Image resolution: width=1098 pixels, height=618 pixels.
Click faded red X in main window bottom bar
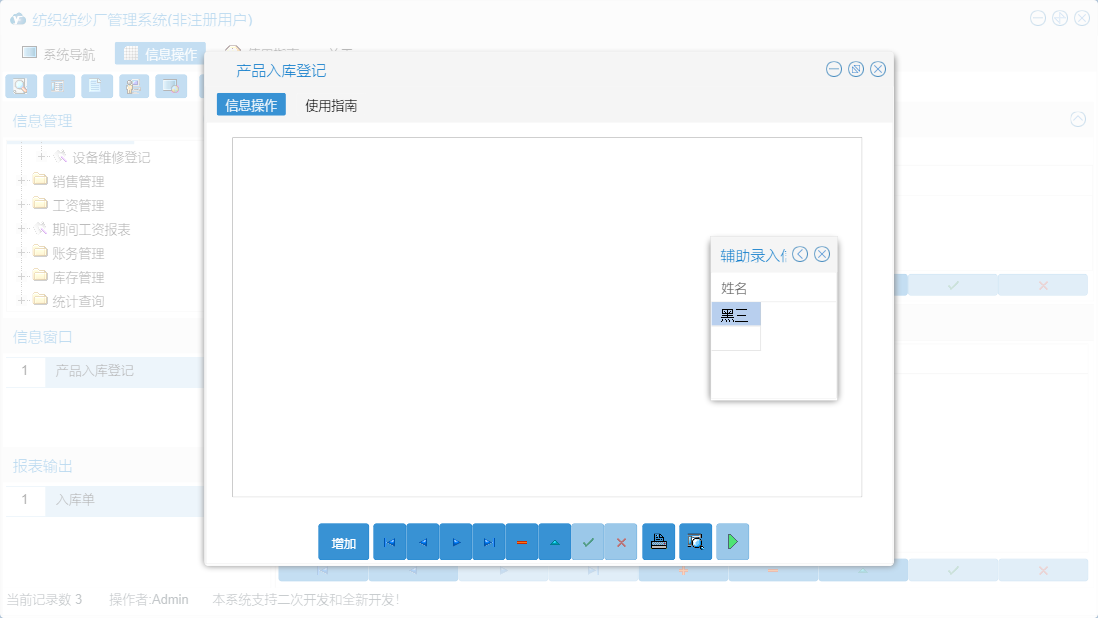coord(1043,570)
